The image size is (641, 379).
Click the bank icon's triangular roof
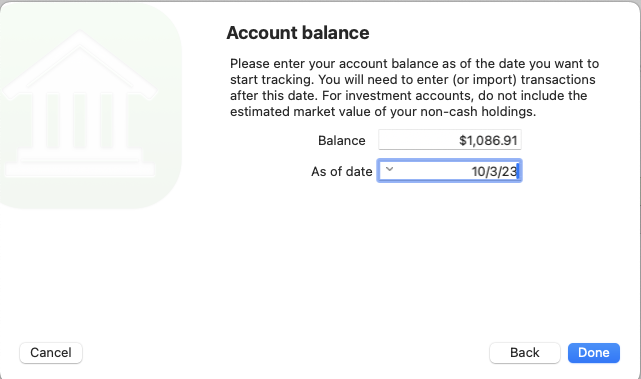click(x=80, y=63)
